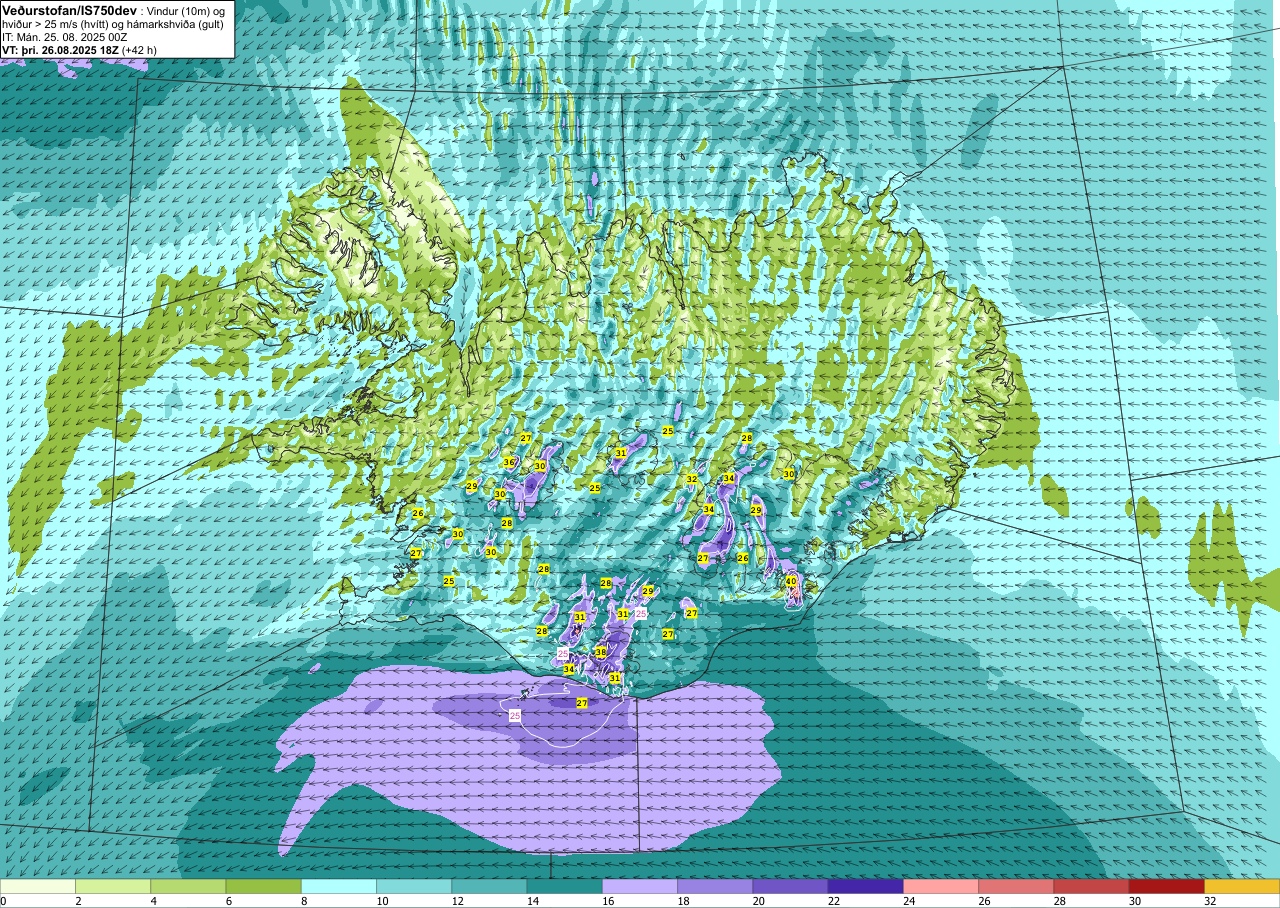The image size is (1280, 908).
Task: Click the 12–14 m/s teal legend swatch
Action: pyautogui.click(x=489, y=886)
